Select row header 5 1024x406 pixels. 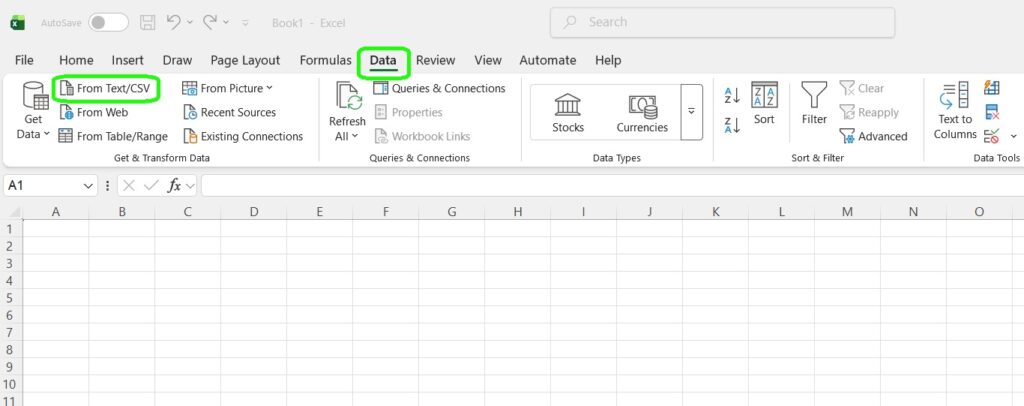click(10, 298)
